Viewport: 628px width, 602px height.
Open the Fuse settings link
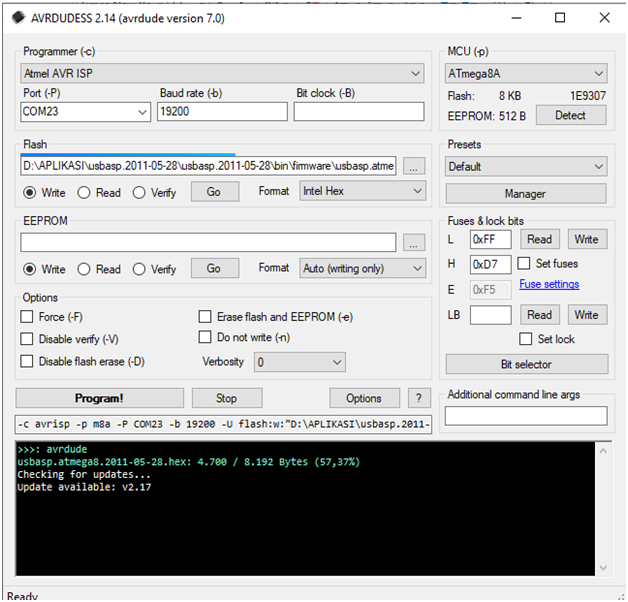549,285
